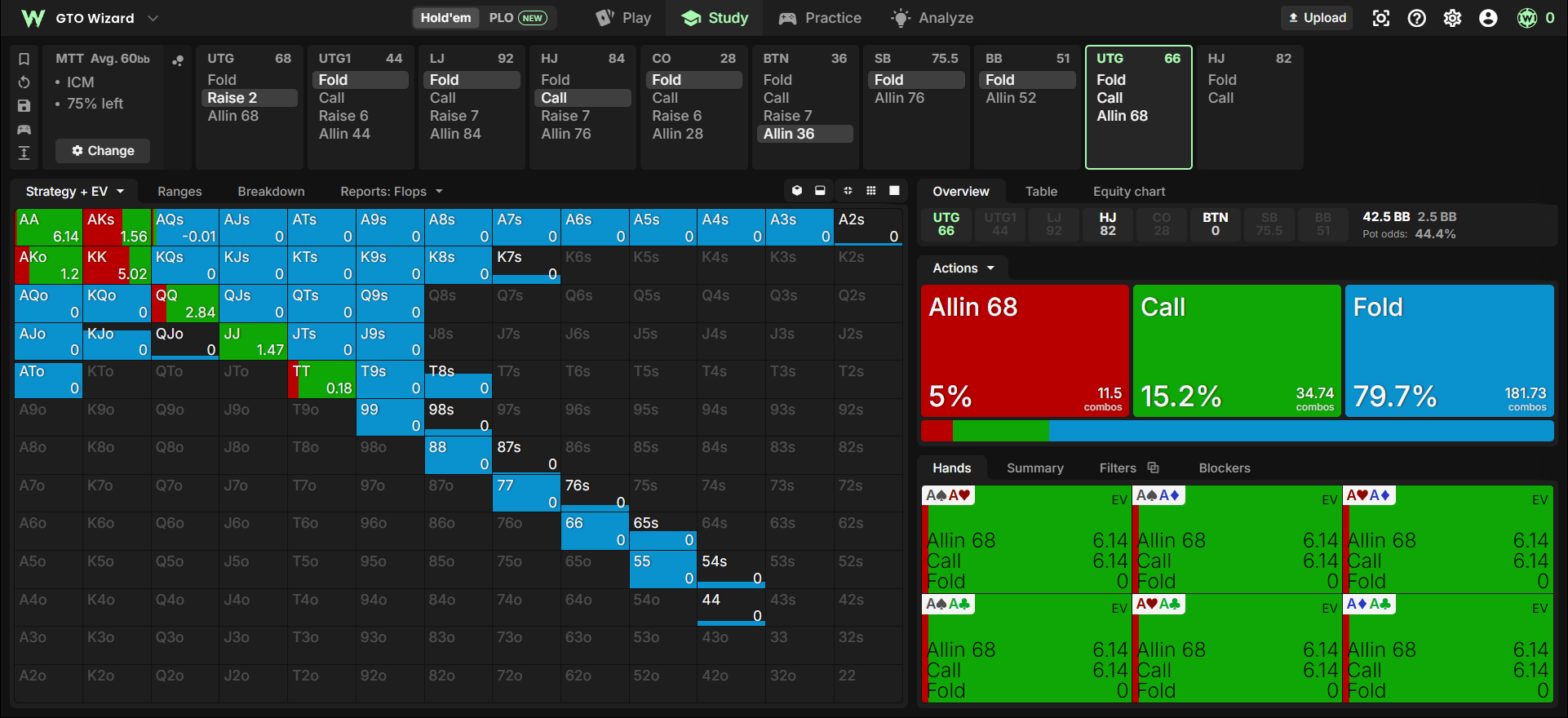
Task: Click the reset (circular arrow) sidebar icon
Action: [x=24, y=82]
